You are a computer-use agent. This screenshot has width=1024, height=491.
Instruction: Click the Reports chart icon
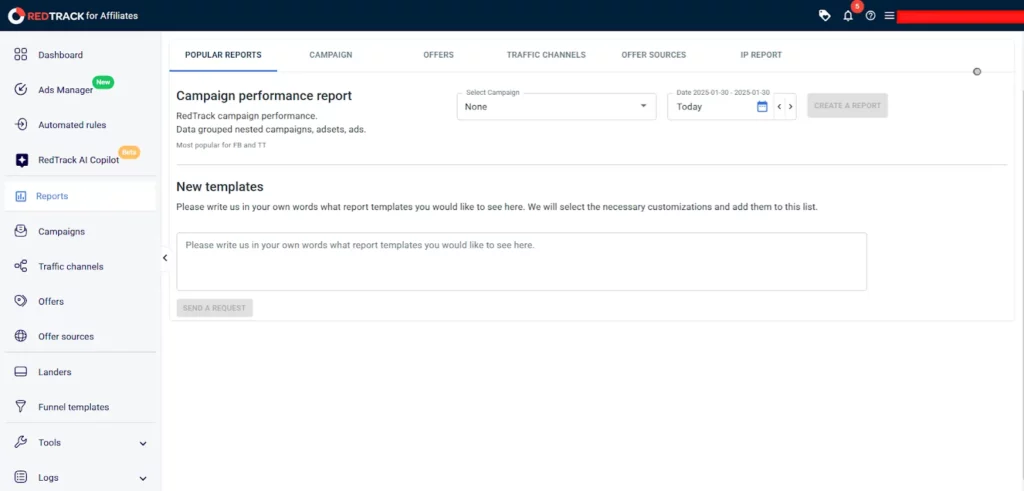point(21,196)
